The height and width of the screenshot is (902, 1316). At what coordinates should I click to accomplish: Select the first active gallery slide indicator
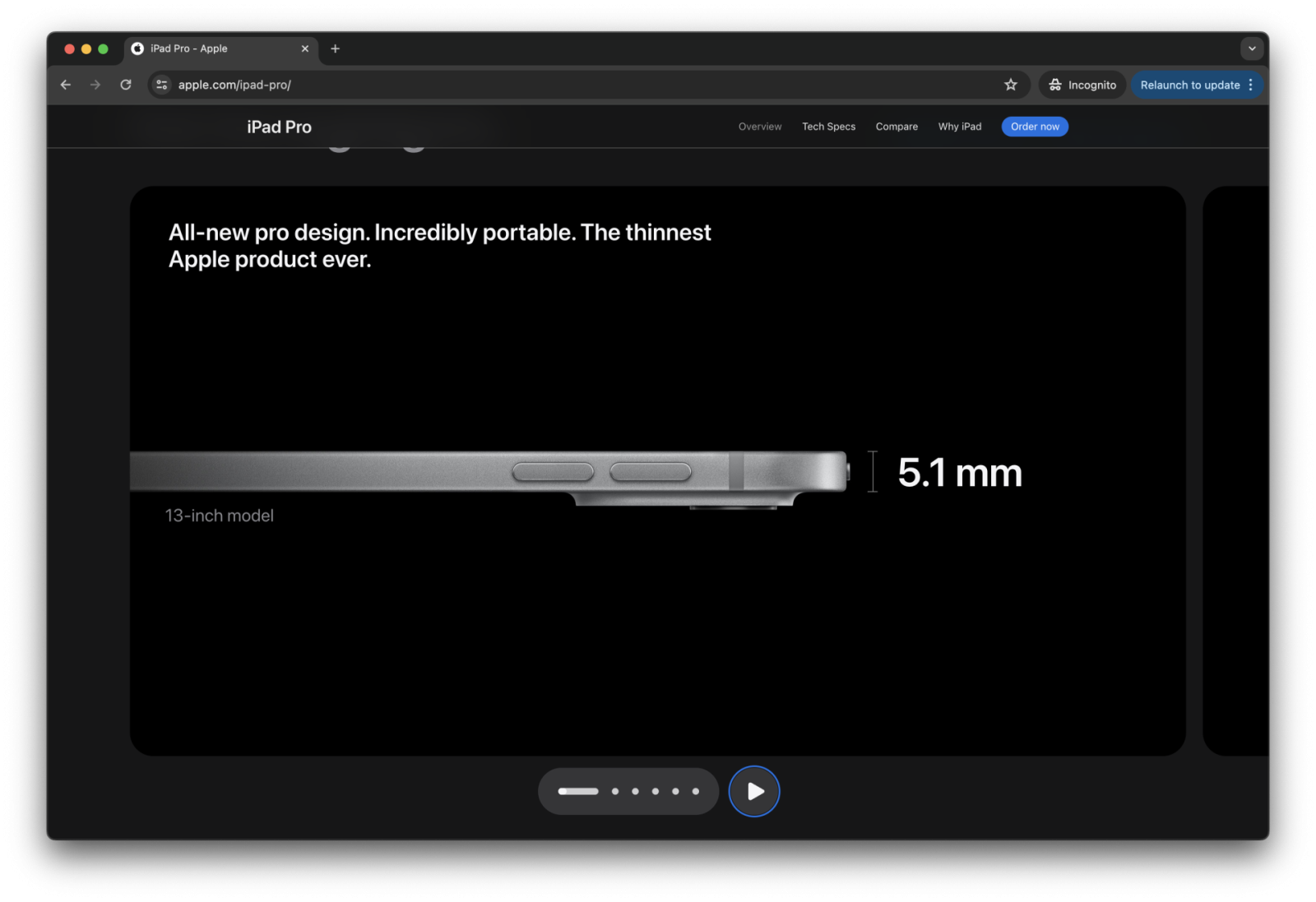[x=578, y=791]
